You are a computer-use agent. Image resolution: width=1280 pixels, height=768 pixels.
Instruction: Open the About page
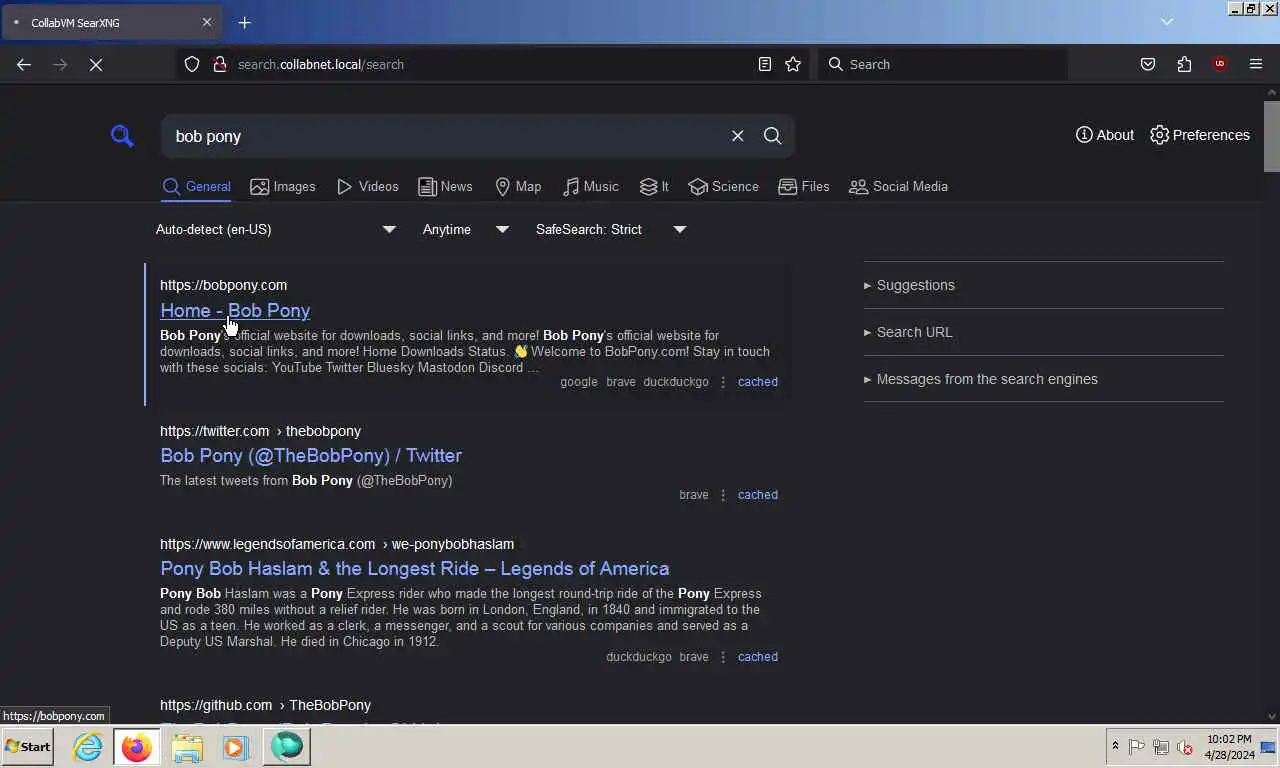(x=1105, y=135)
